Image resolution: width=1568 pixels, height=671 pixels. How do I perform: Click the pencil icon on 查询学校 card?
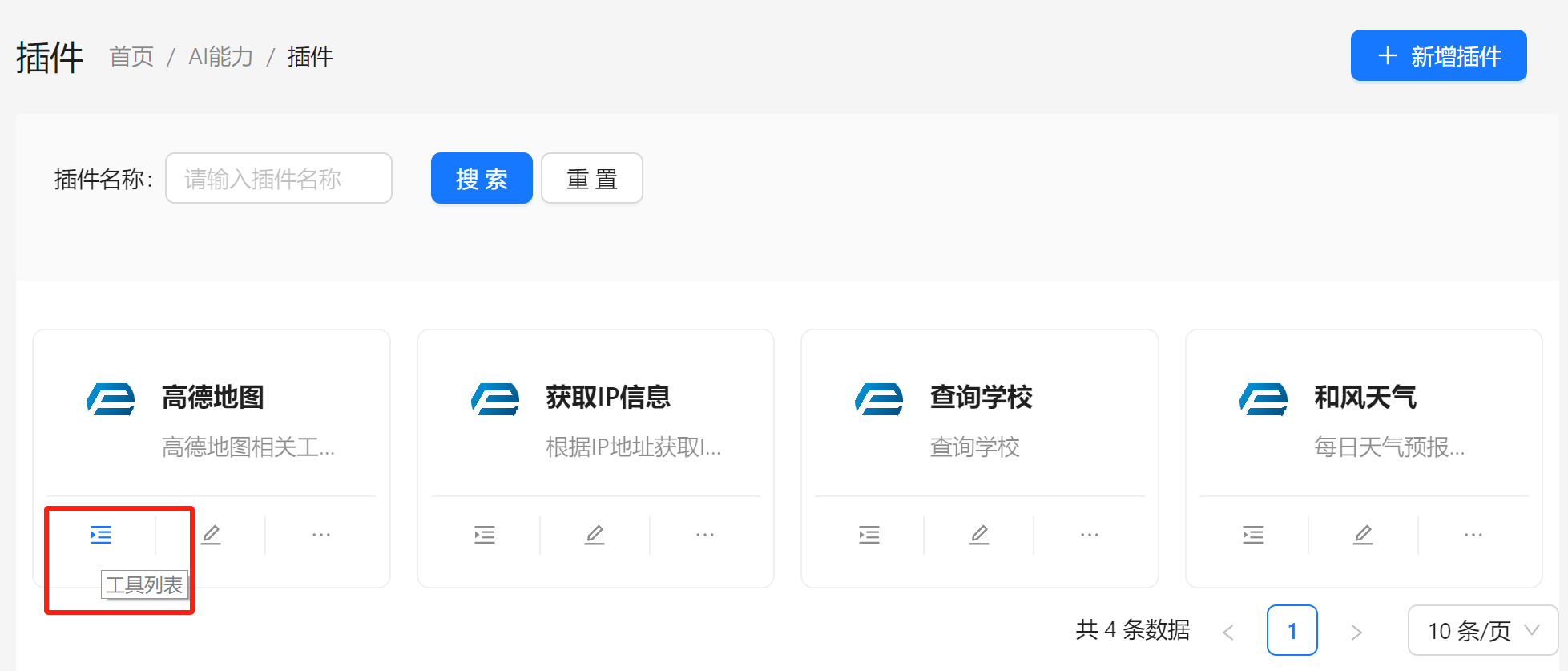[979, 535]
